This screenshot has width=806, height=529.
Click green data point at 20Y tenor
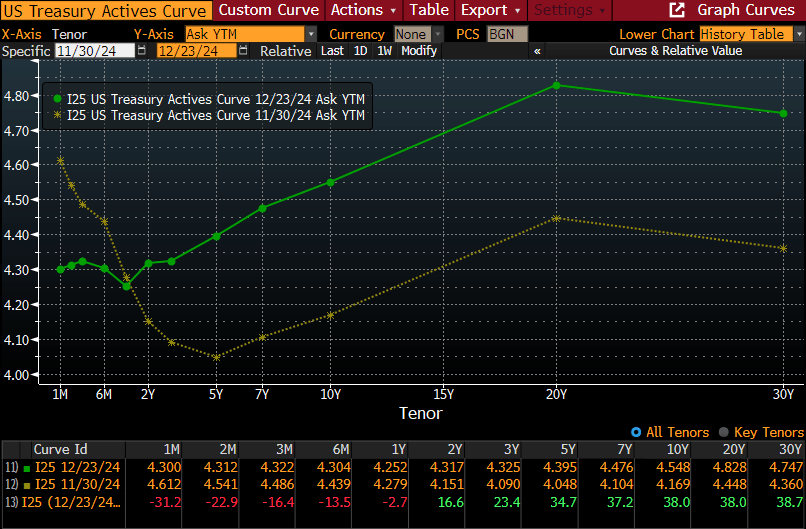click(557, 85)
